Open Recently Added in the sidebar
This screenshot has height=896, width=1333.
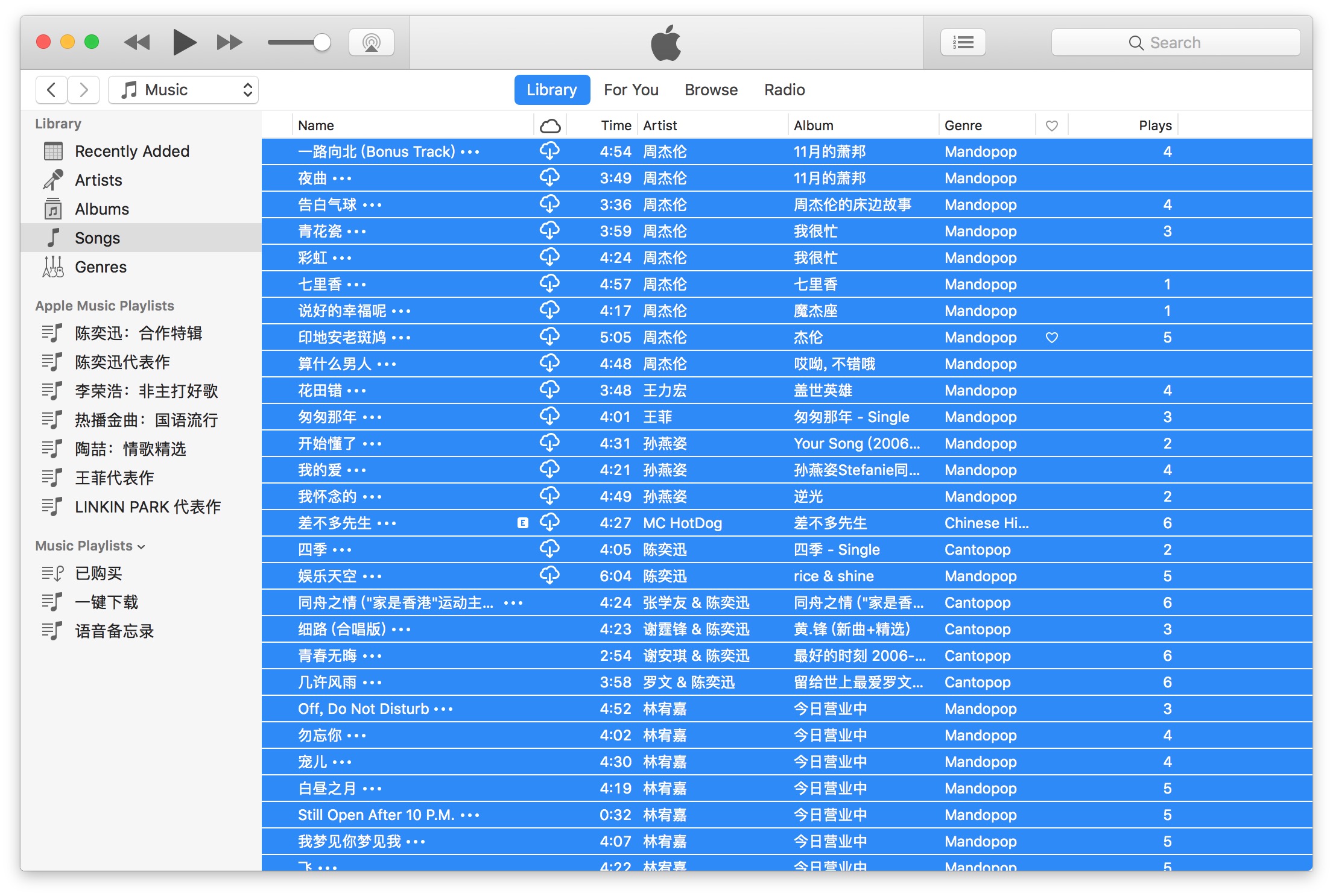[x=131, y=151]
